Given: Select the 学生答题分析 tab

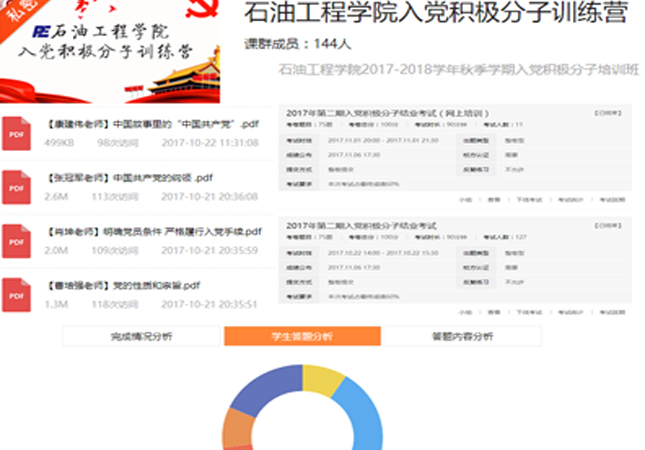Looking at the screenshot, I should click(x=302, y=337).
